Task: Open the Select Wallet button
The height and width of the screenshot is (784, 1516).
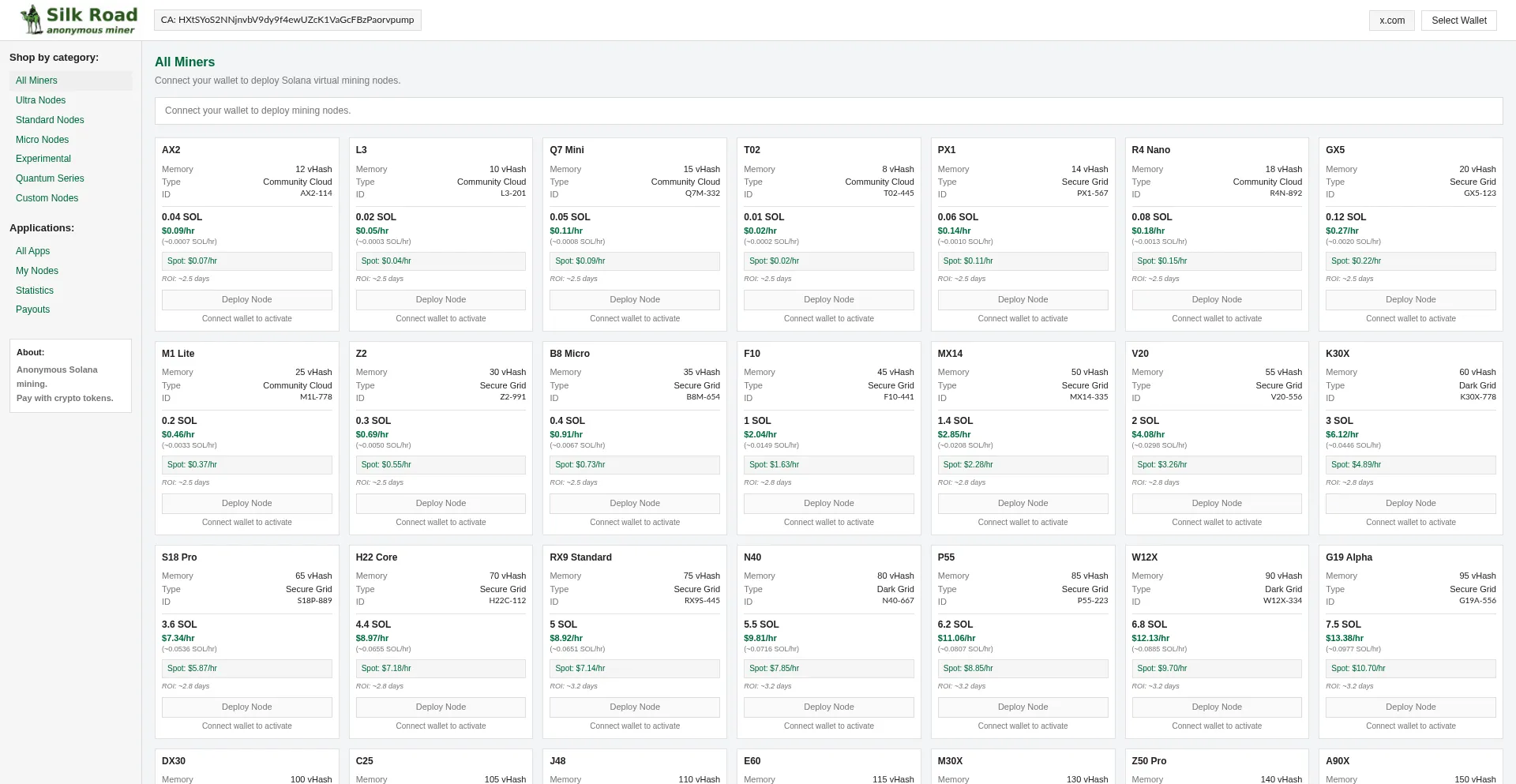Action: [1458, 21]
